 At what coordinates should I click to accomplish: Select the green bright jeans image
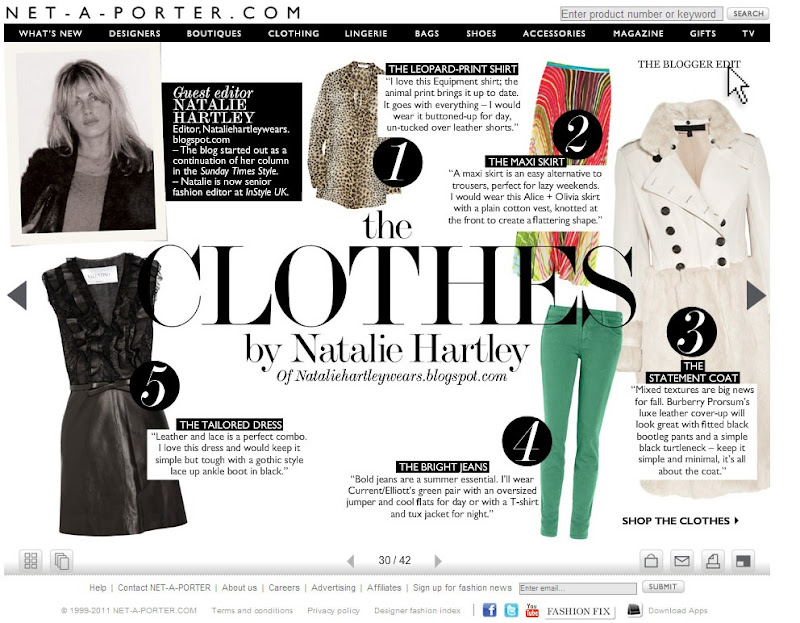tap(578, 423)
